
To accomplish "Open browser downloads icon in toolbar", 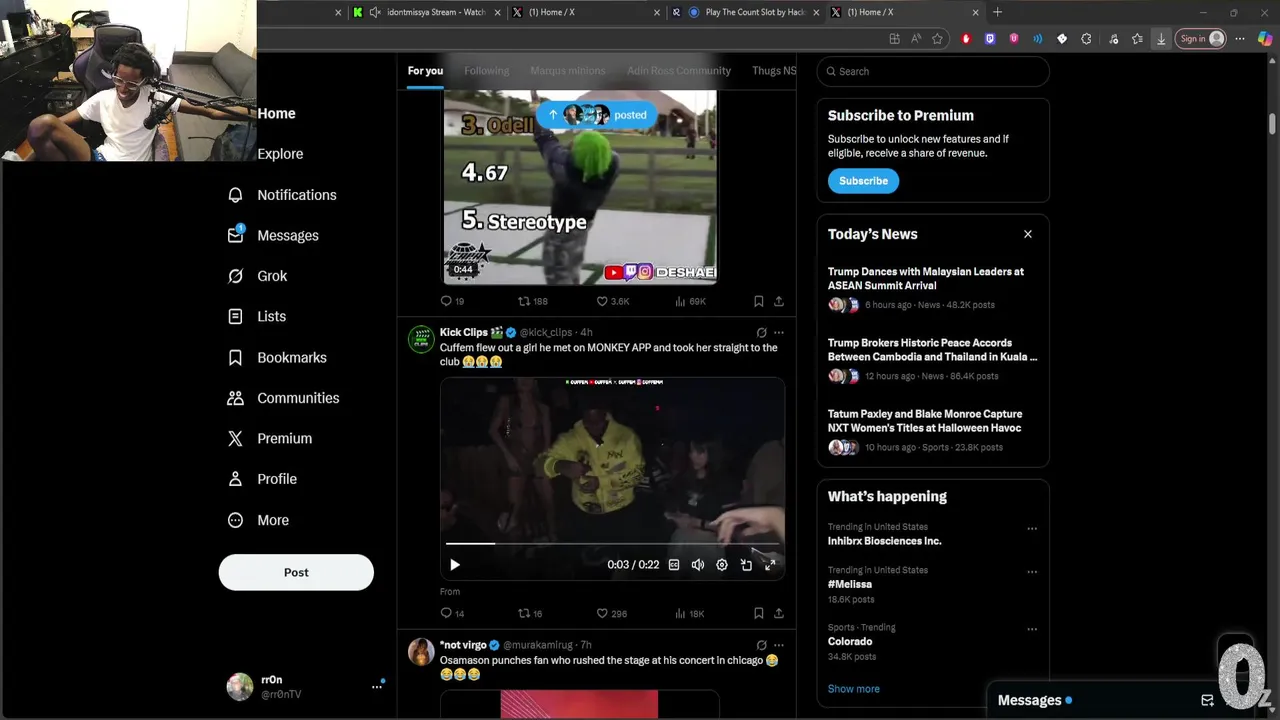I will tap(1161, 39).
